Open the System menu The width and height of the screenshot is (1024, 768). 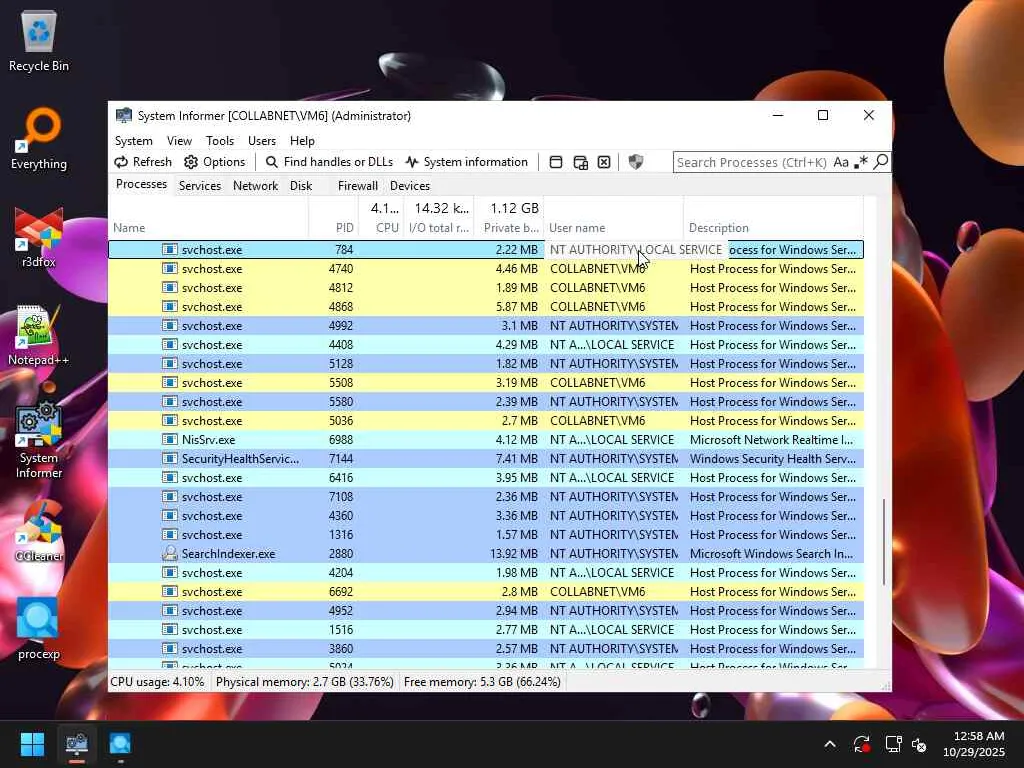point(134,141)
